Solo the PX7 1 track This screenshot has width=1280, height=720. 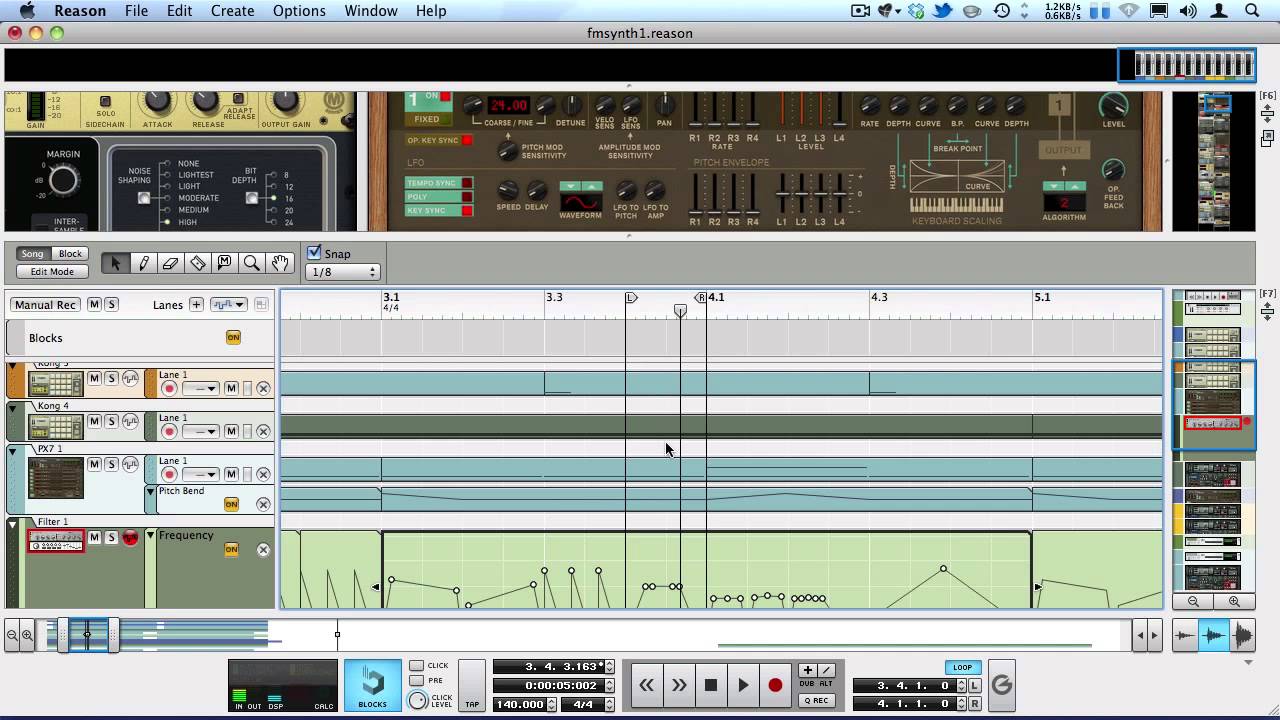pyautogui.click(x=111, y=464)
